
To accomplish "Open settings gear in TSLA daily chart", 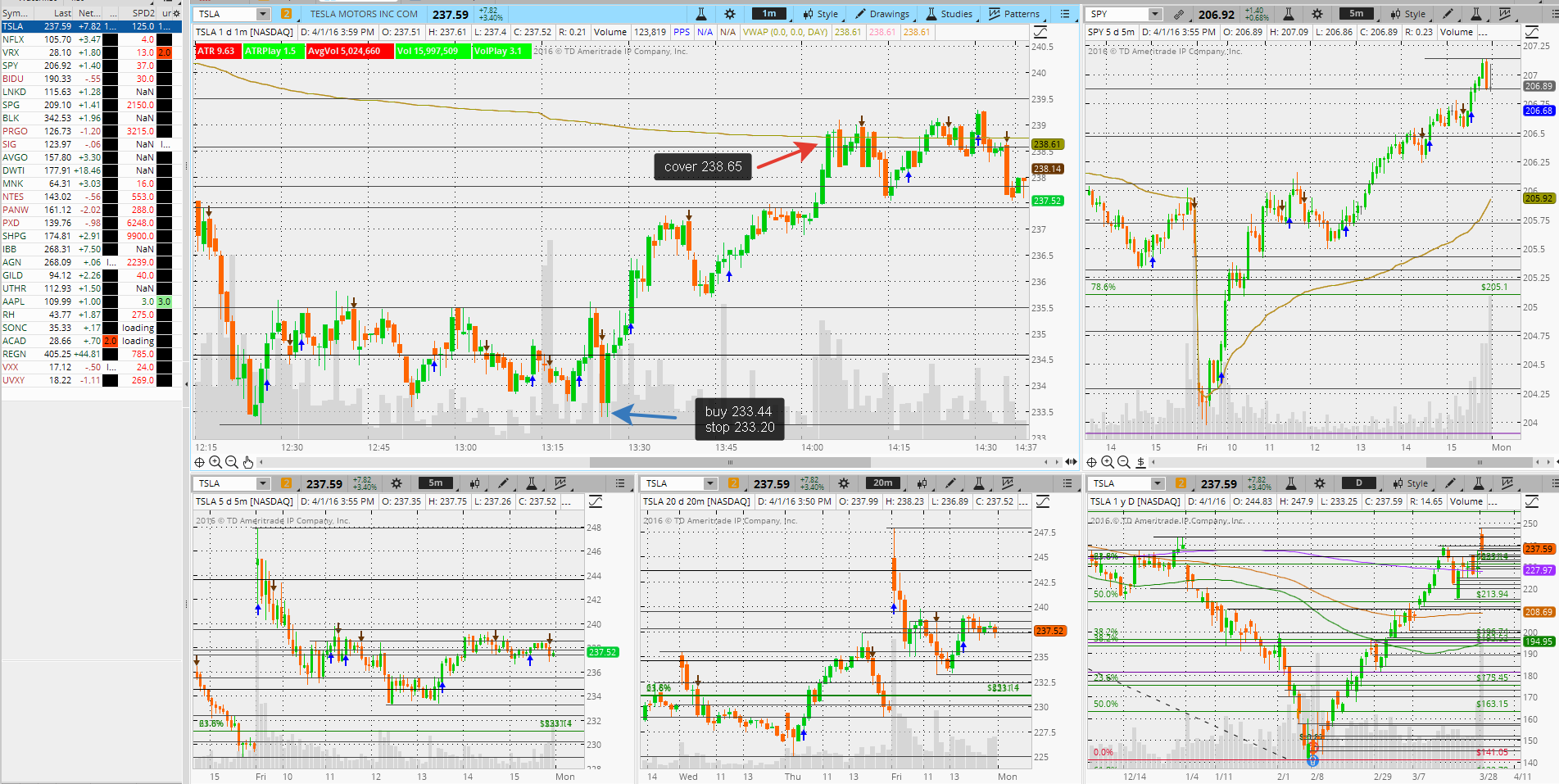I will [1320, 483].
